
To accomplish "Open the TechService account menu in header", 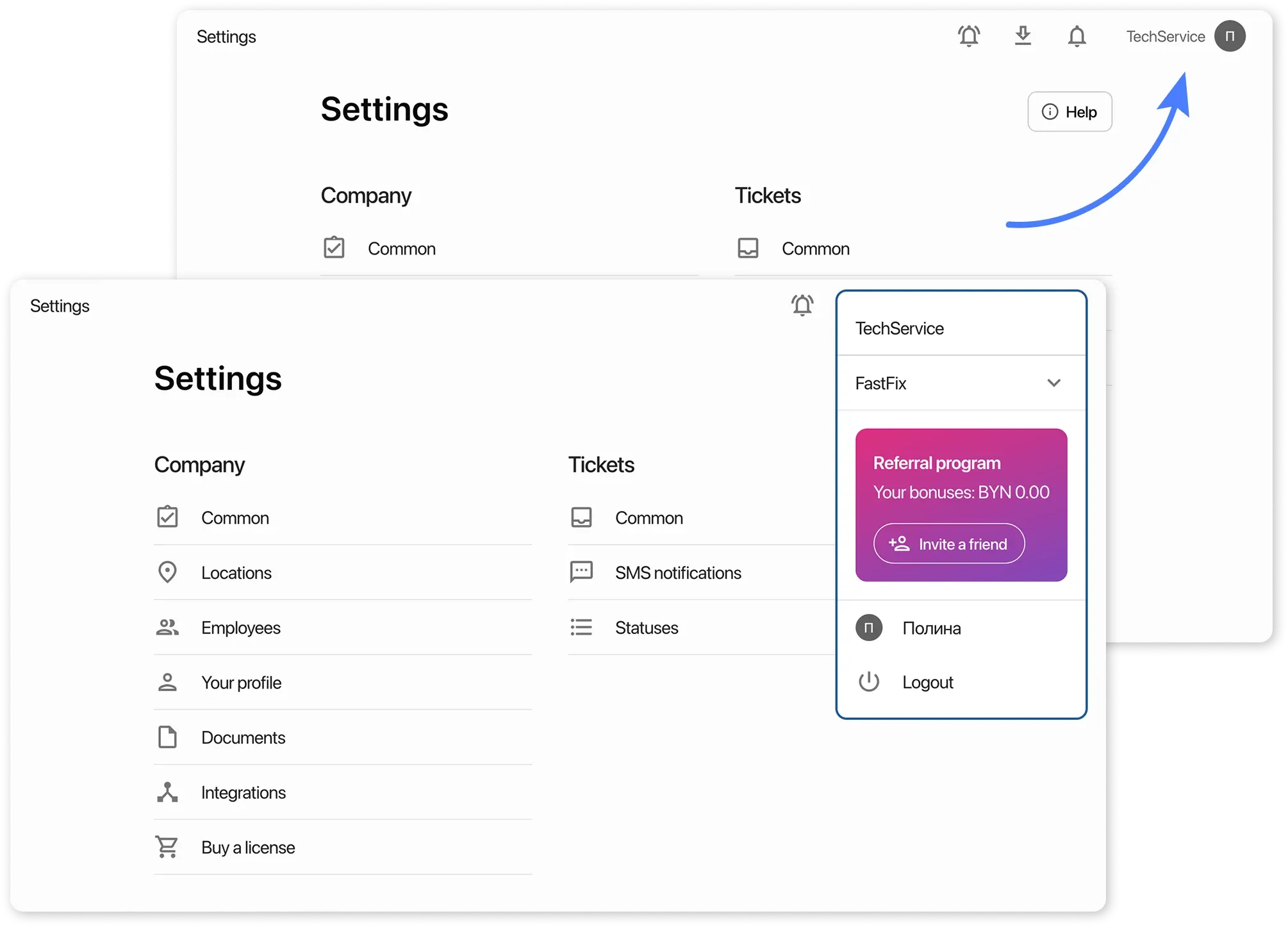I will (x=1165, y=37).
